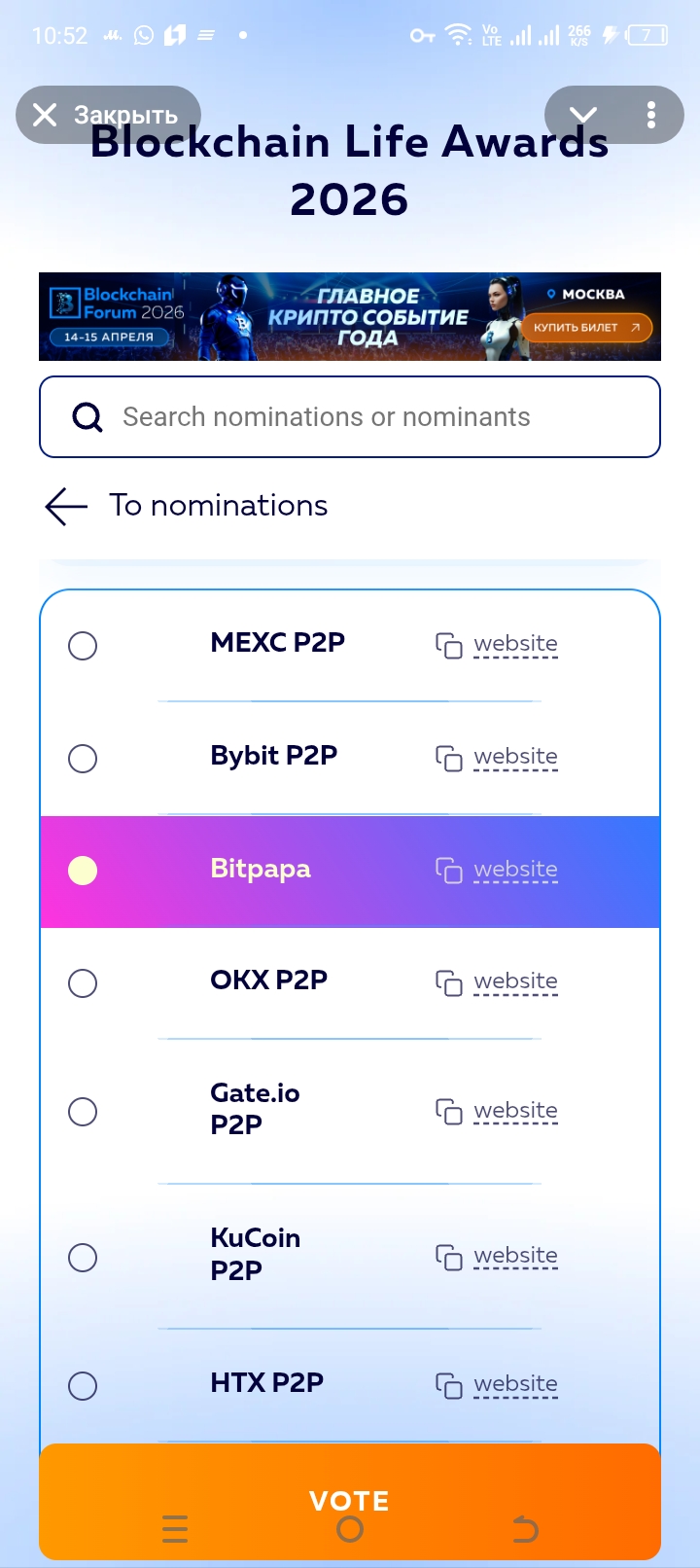The image size is (700, 1568).
Task: Copy the Gate.io P2P website link icon
Action: (448, 1111)
